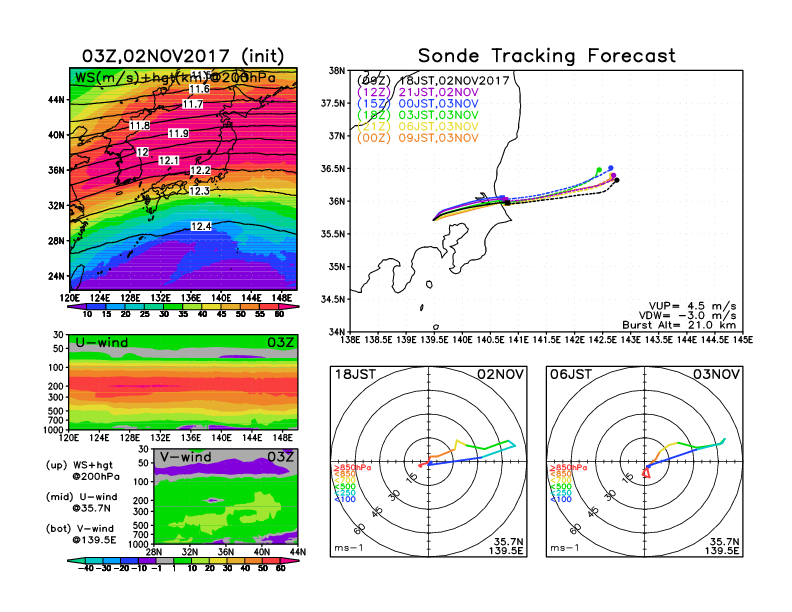
Task: Click the "03NOV" hodograph date label
Action: (x=716, y=374)
